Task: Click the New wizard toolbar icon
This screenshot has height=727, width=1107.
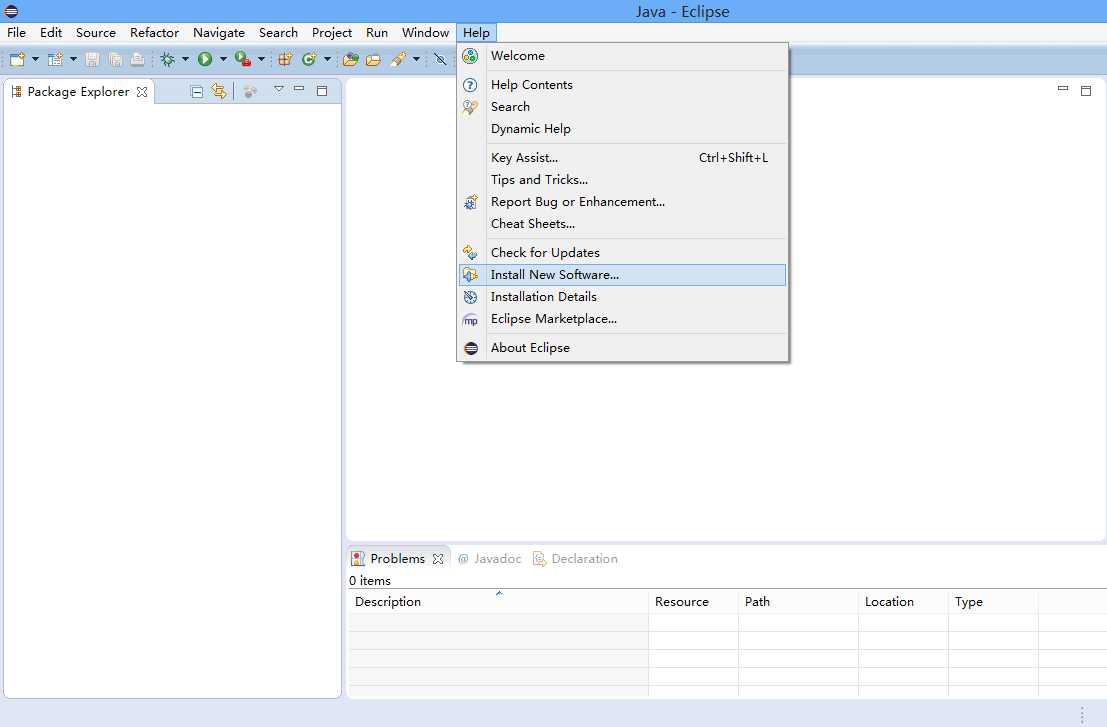Action: 17,59
